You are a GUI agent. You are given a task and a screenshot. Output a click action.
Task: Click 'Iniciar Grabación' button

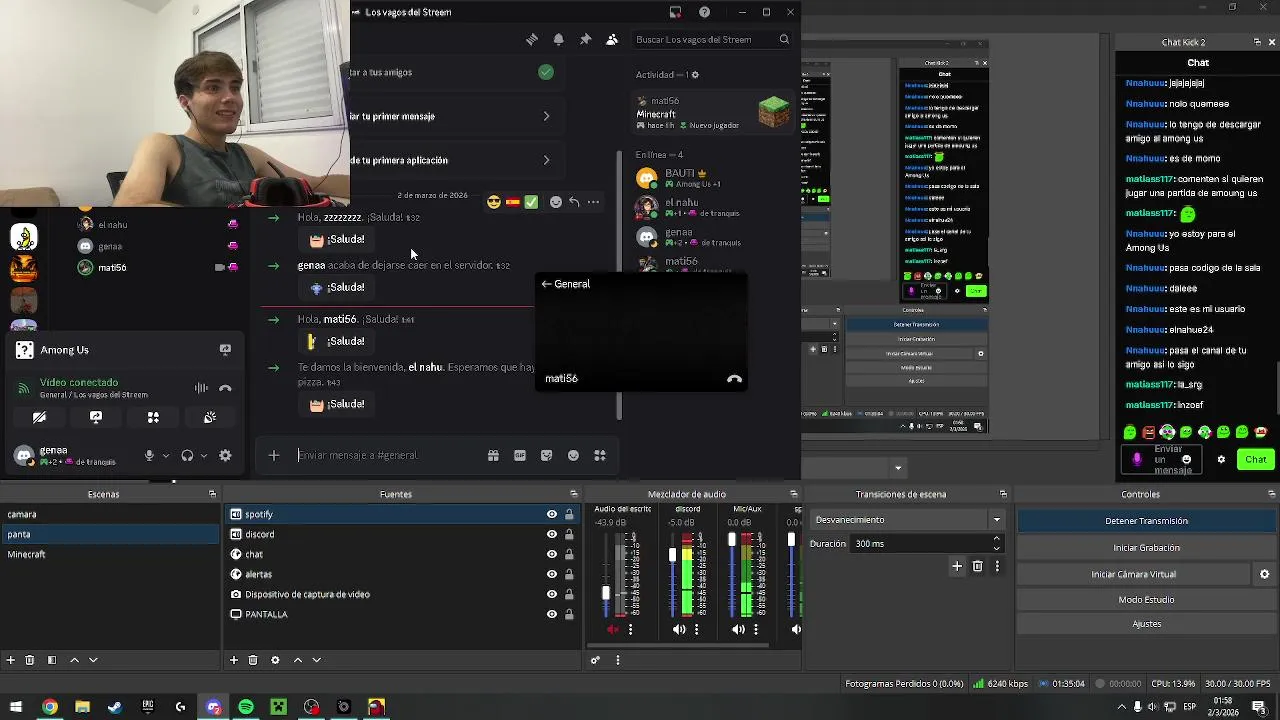[x=1146, y=548]
